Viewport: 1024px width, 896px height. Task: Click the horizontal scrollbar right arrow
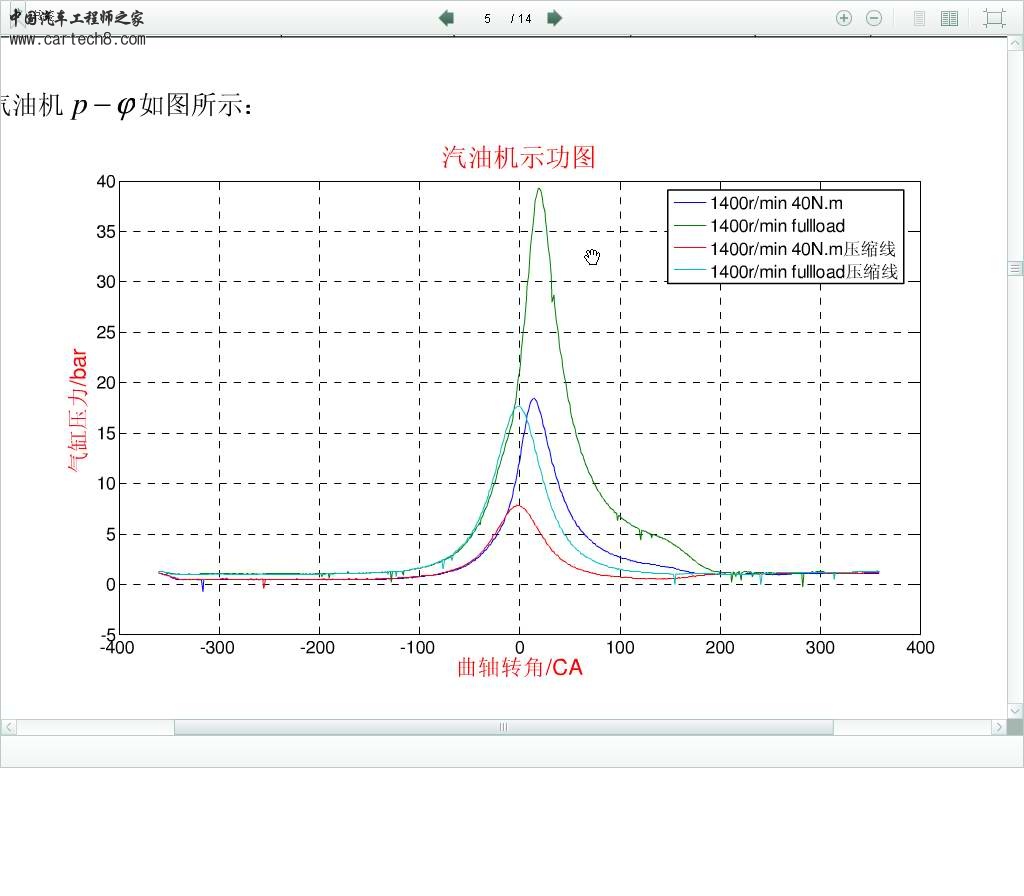[x=997, y=727]
